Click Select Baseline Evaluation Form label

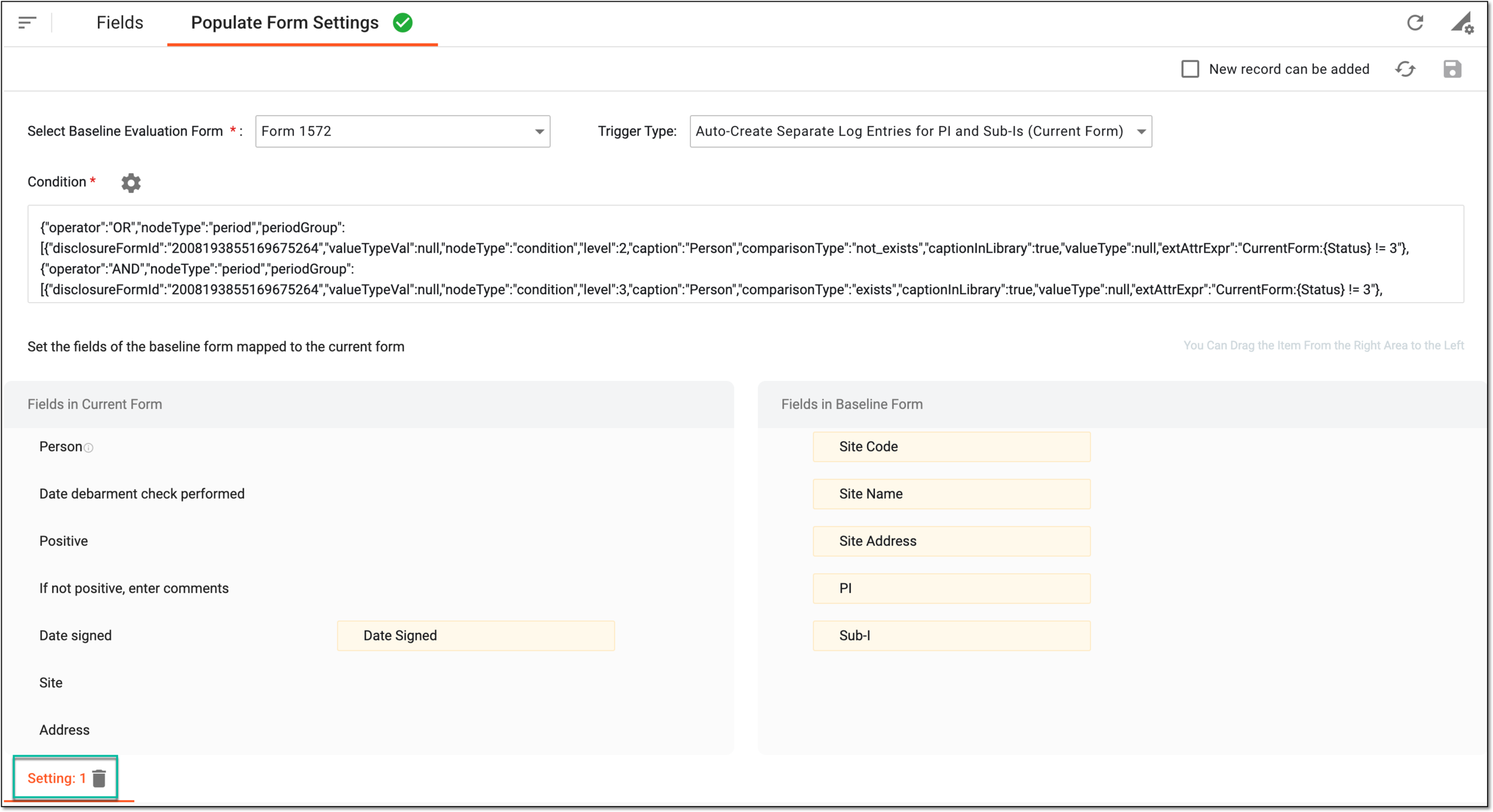point(125,131)
